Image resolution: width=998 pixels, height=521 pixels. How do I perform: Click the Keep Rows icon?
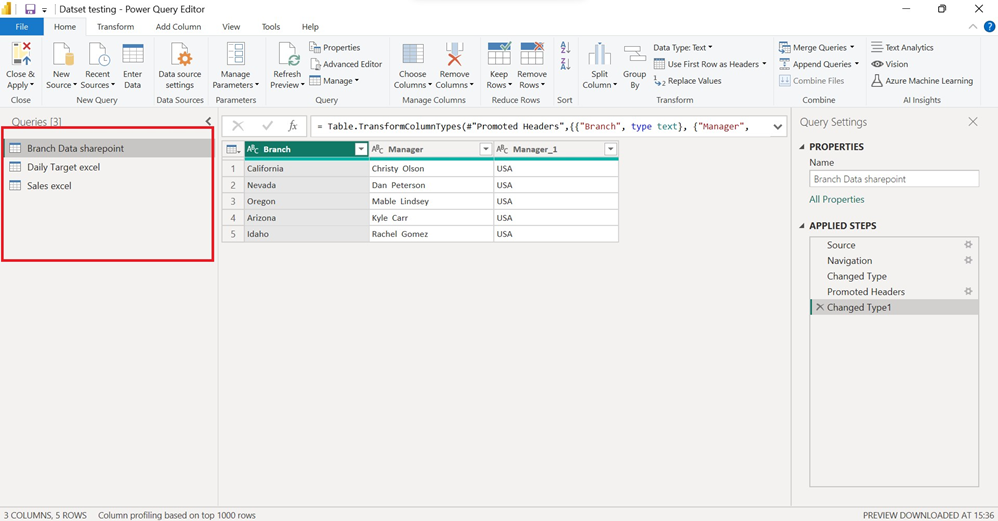(x=499, y=54)
